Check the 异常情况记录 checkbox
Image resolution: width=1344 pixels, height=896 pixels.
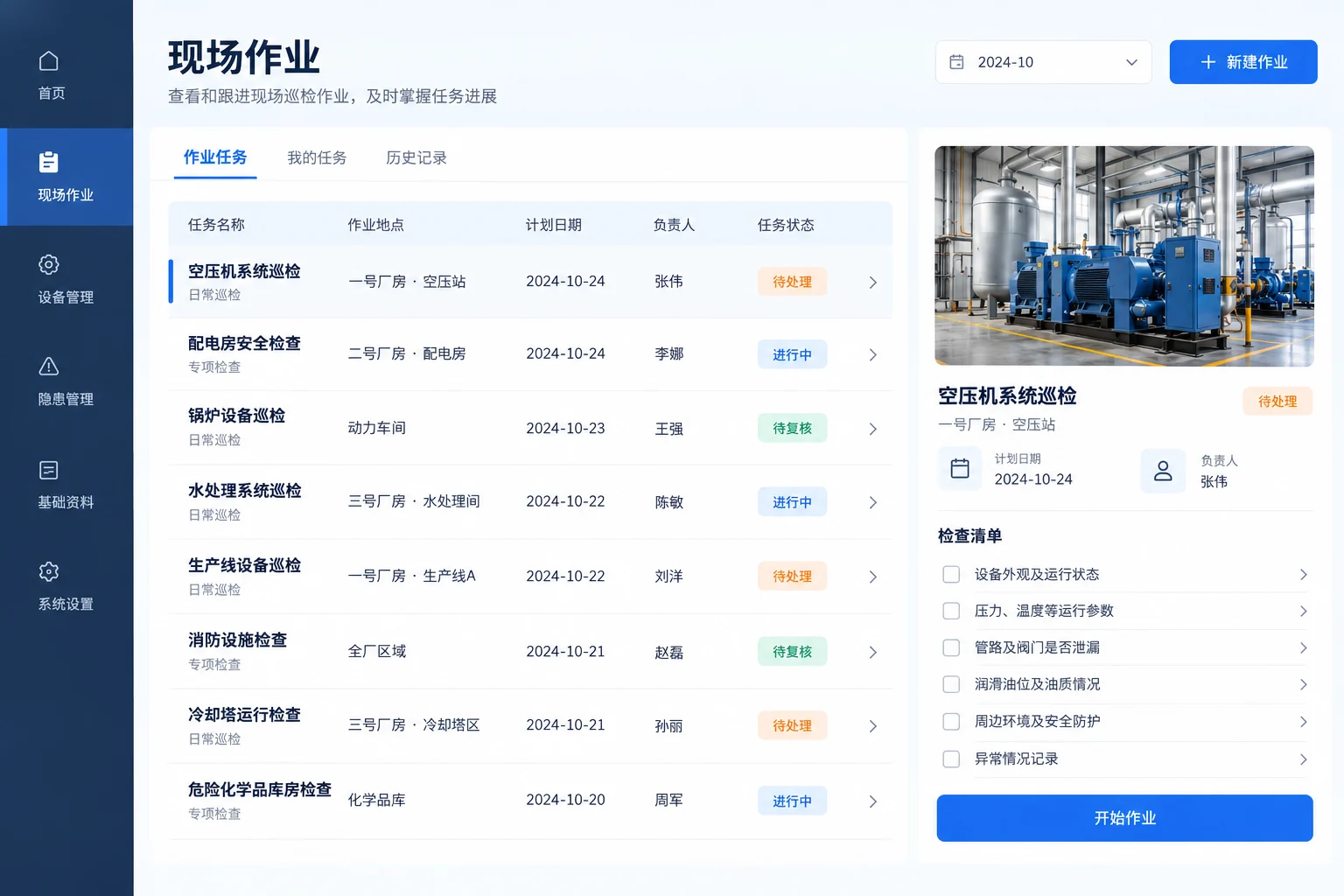point(951,759)
